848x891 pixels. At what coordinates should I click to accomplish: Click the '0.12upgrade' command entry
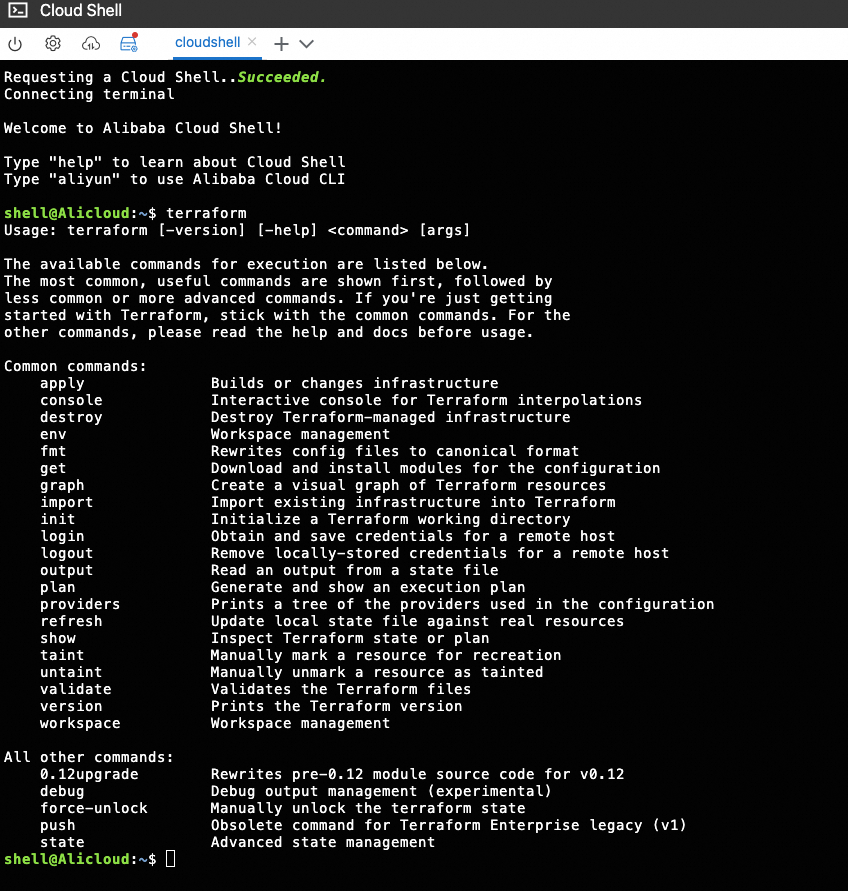[89, 775]
